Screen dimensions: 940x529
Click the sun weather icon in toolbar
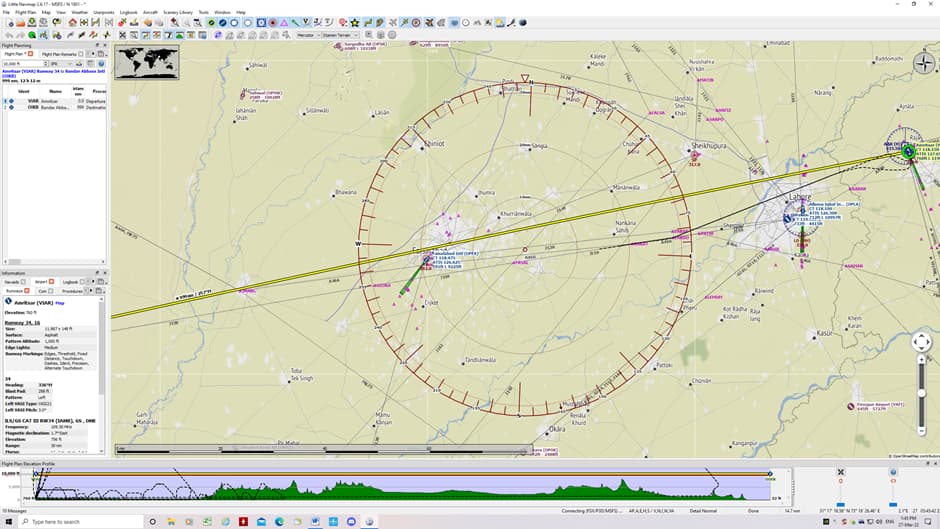click(x=500, y=23)
